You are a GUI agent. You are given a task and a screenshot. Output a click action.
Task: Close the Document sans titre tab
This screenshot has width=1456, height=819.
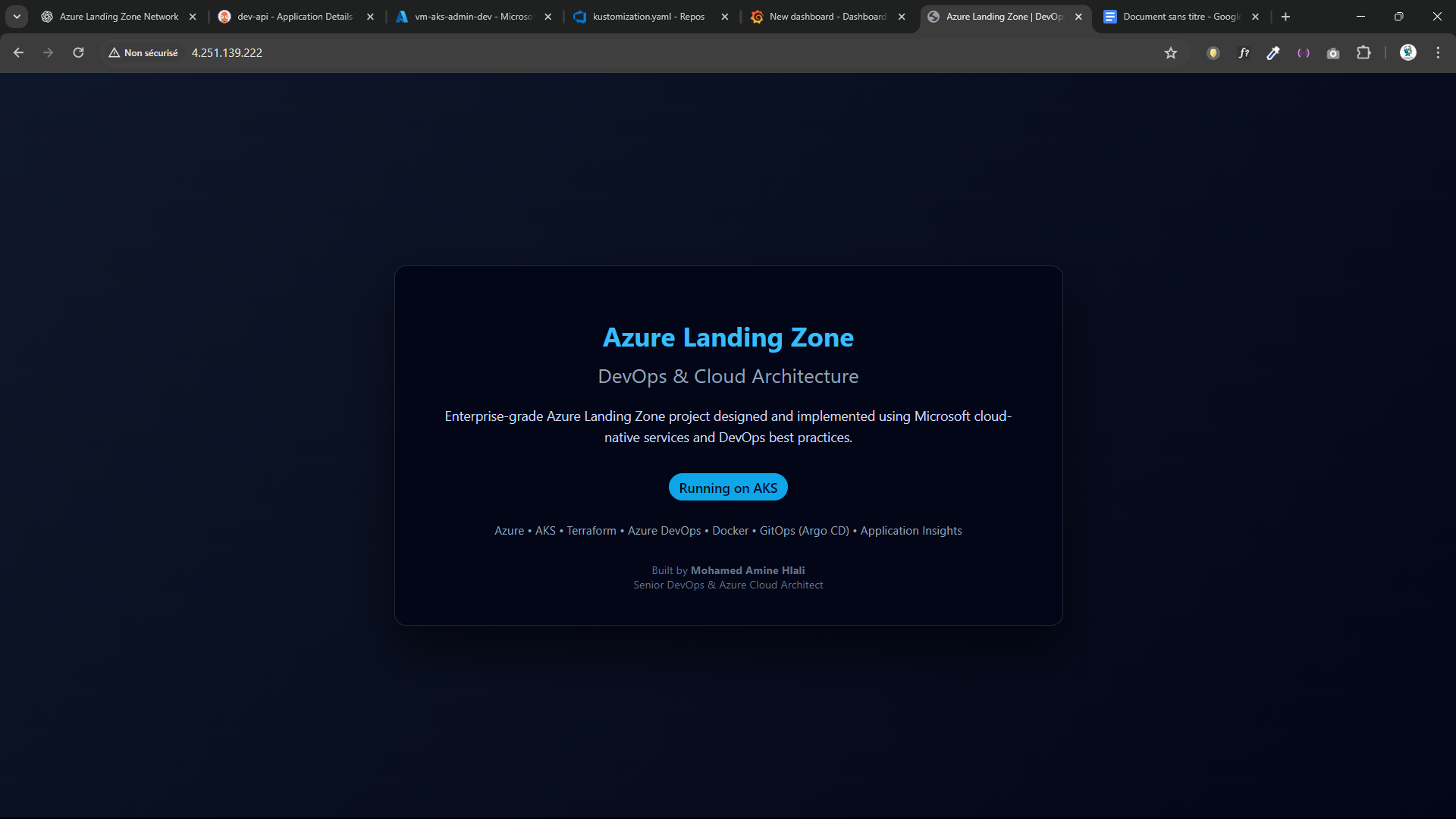point(1255,16)
